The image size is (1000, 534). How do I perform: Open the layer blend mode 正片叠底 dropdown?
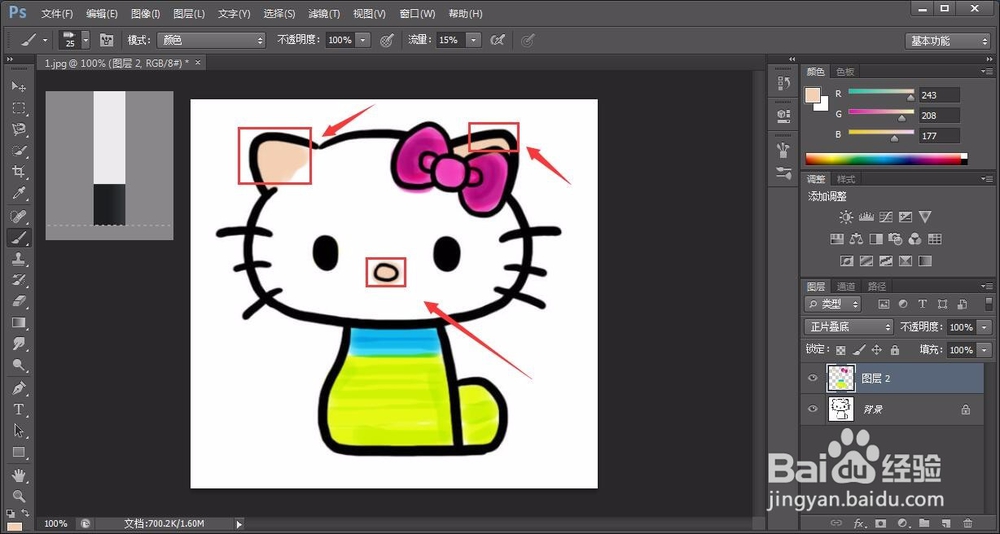(x=848, y=327)
